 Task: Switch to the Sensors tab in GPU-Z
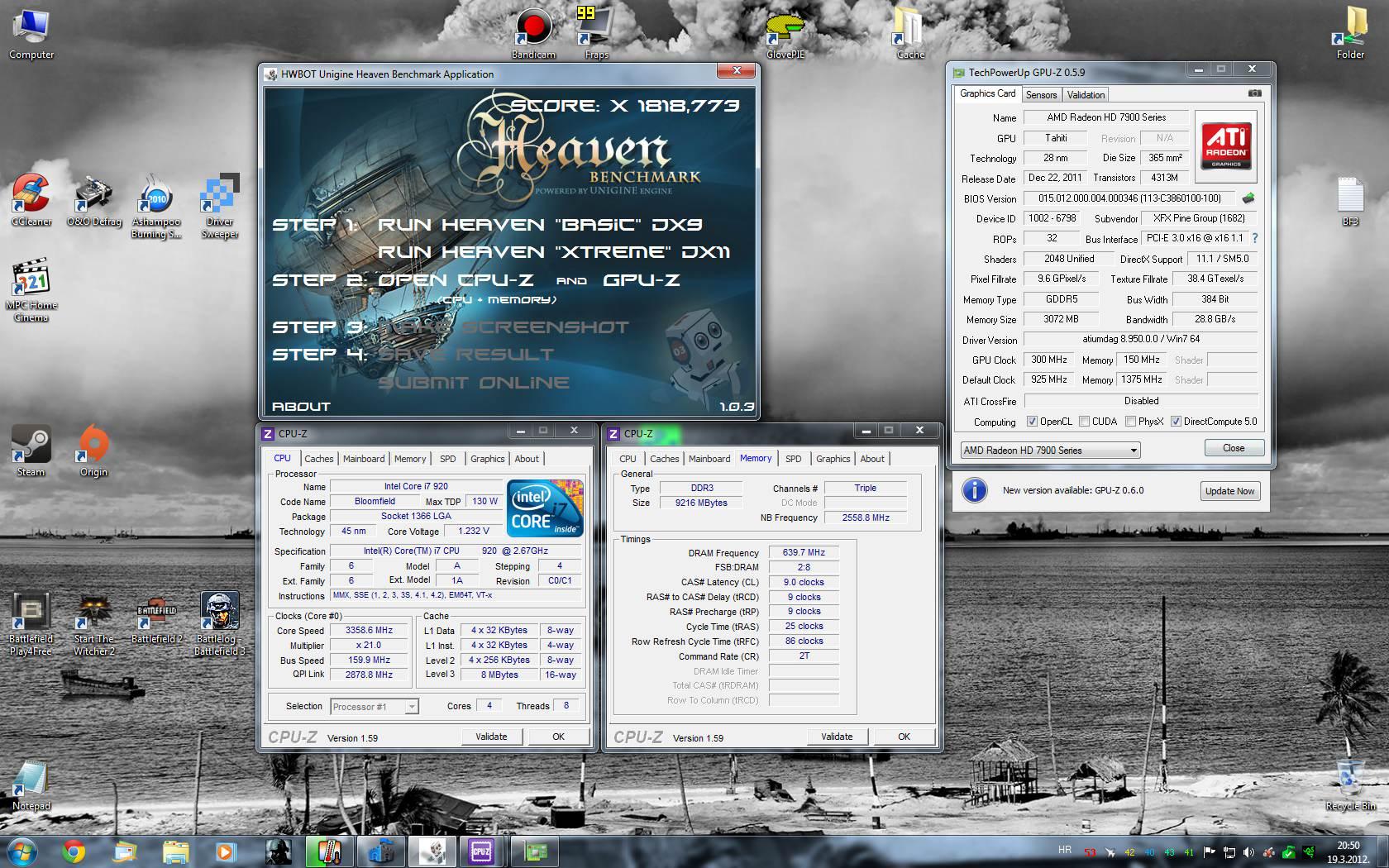pyautogui.click(x=1041, y=95)
